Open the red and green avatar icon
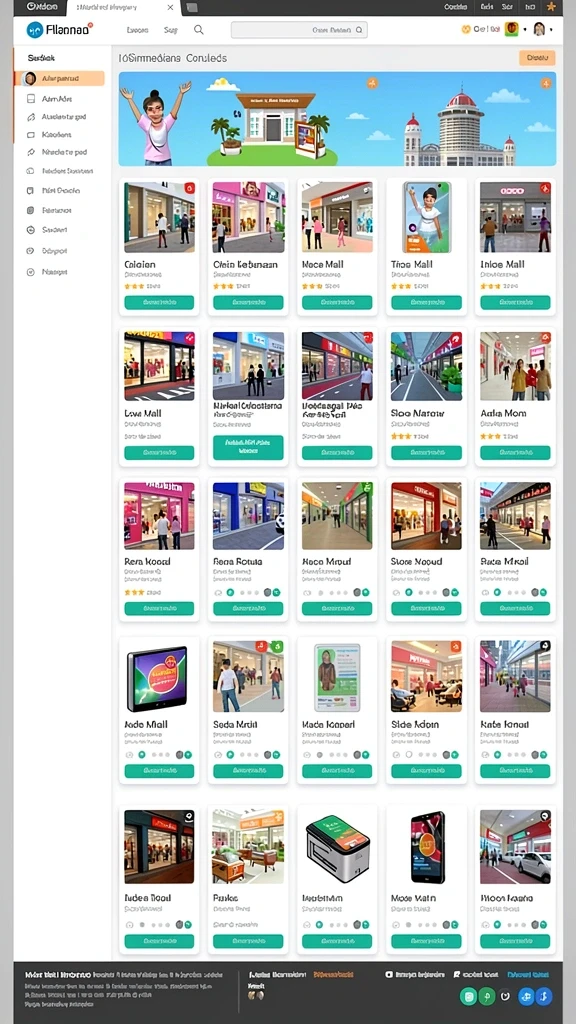The width and height of the screenshot is (576, 1024). (x=511, y=29)
